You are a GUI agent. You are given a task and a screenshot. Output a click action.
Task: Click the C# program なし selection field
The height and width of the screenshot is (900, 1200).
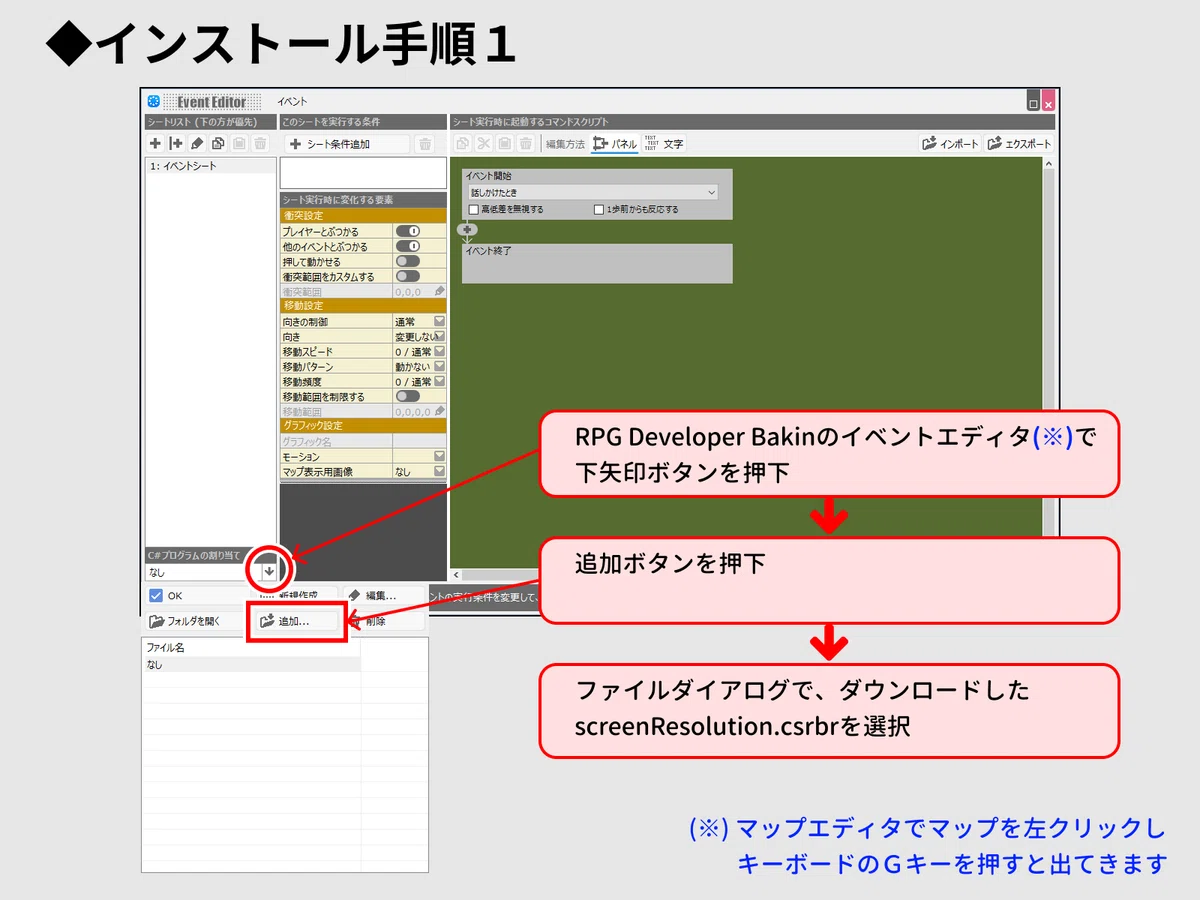pos(202,572)
